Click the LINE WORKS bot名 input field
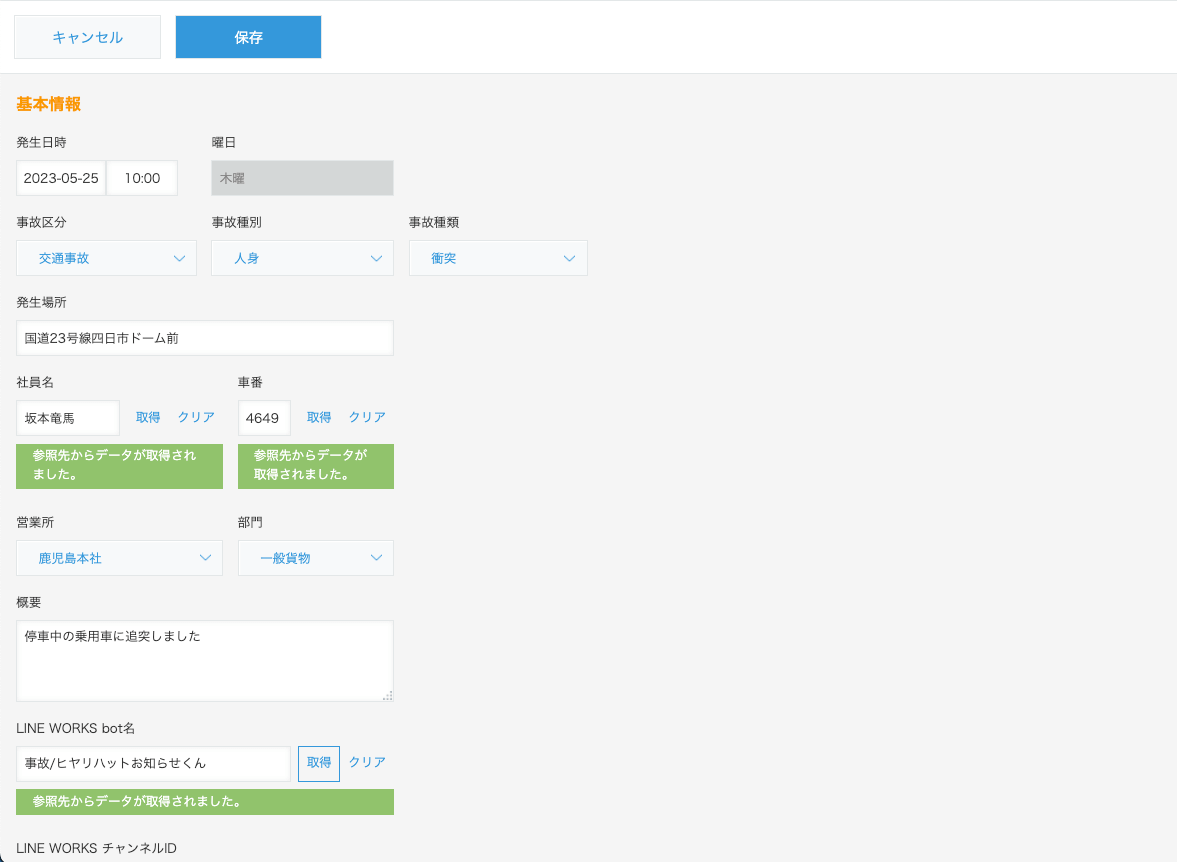The height and width of the screenshot is (862, 1177). point(153,764)
